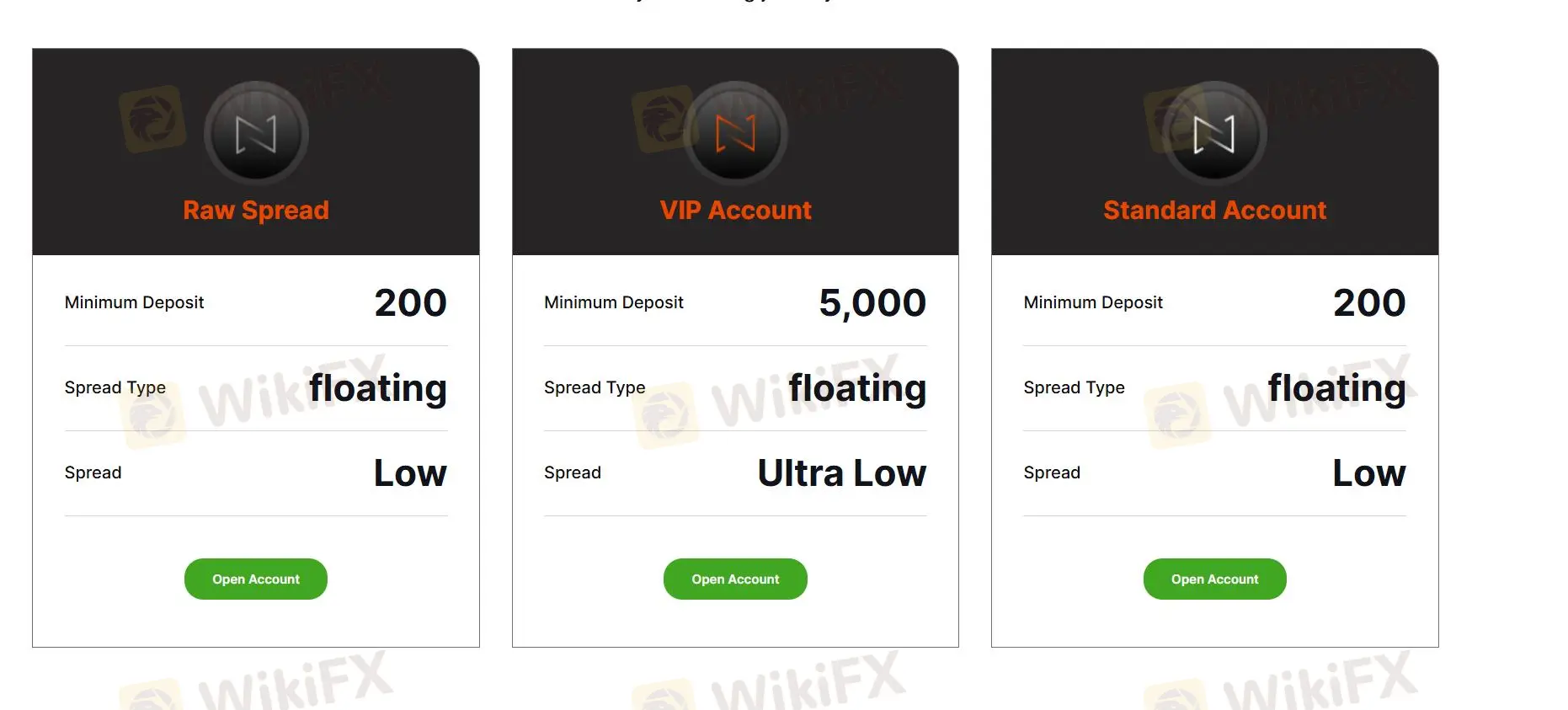This screenshot has width=1568, height=710.
Task: Click the Standard Account logo icon
Action: coord(1214,134)
